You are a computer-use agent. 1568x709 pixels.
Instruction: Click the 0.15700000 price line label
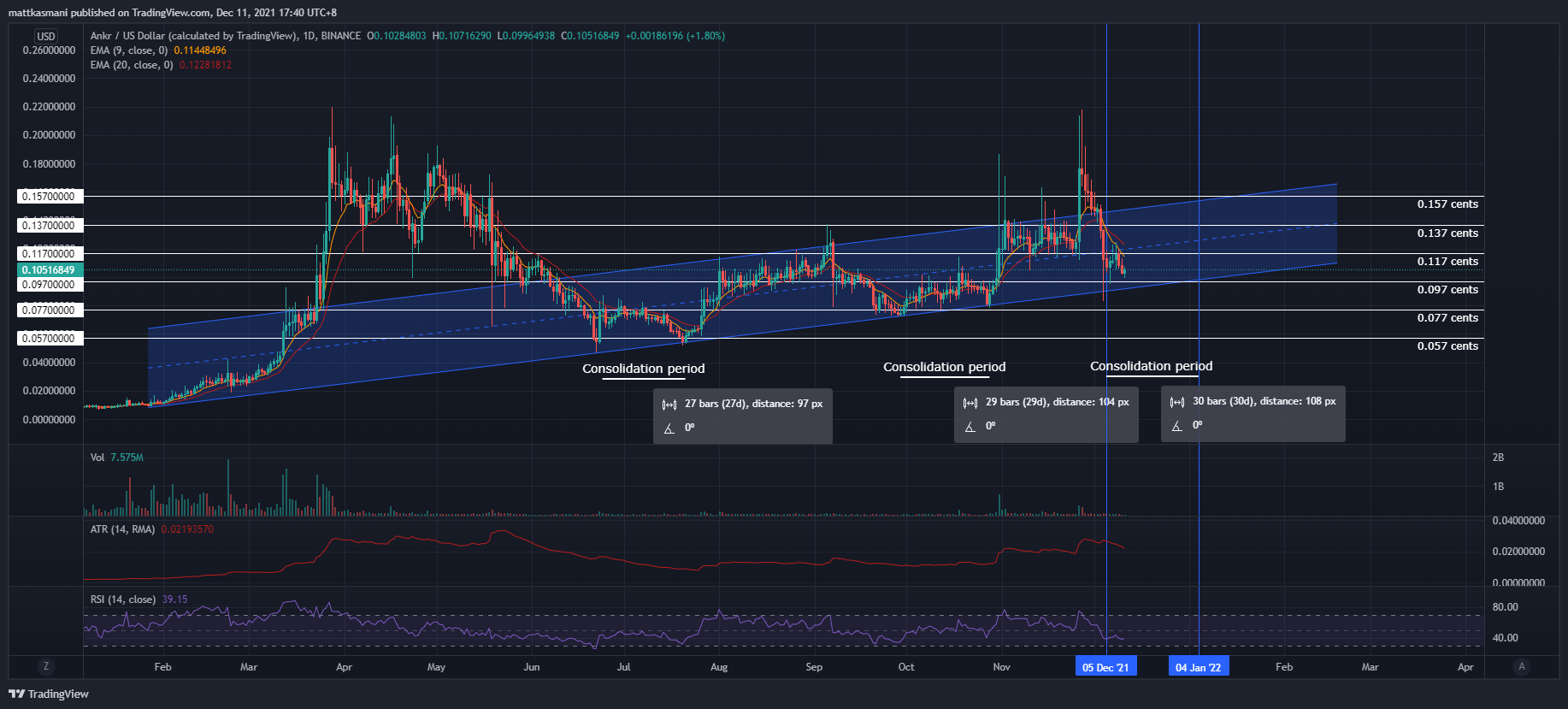[x=49, y=197]
